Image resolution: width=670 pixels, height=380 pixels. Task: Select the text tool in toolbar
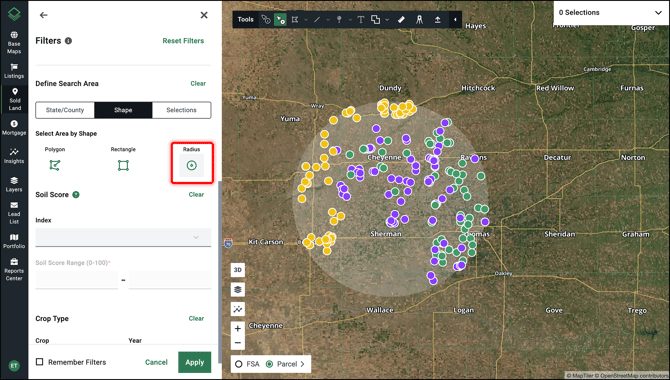click(361, 20)
